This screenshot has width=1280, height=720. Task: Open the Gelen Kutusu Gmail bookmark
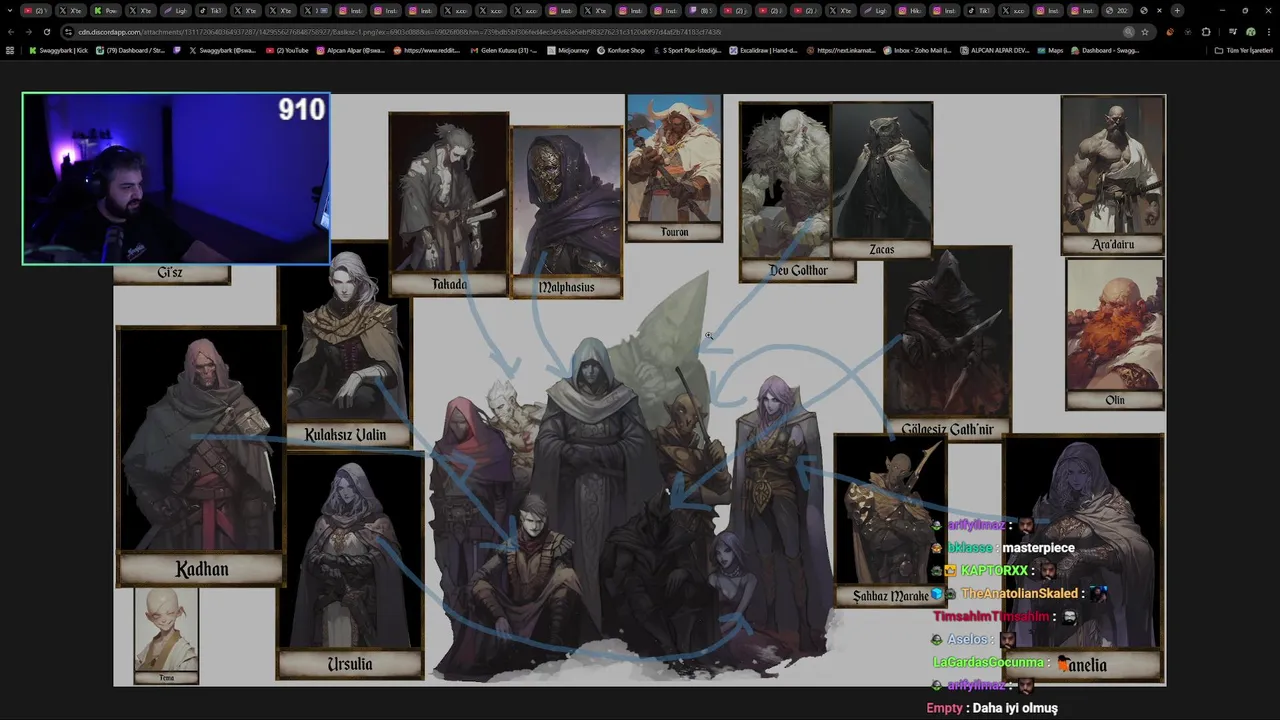pos(503,50)
